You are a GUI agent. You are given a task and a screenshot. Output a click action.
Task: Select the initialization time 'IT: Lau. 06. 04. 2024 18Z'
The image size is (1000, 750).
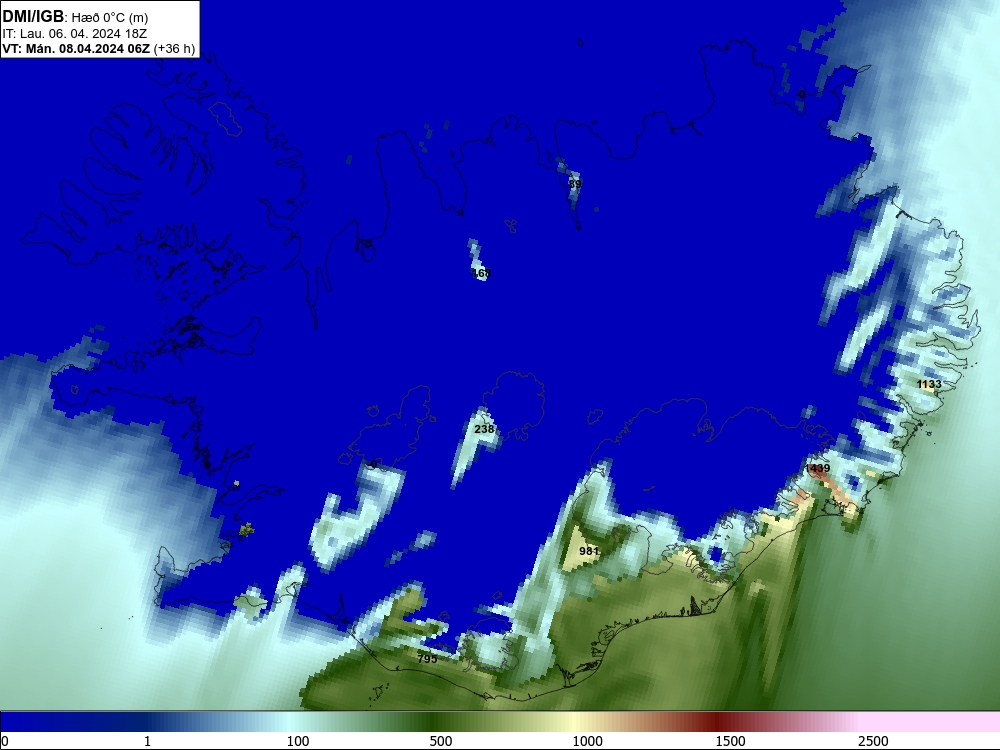tap(75, 34)
